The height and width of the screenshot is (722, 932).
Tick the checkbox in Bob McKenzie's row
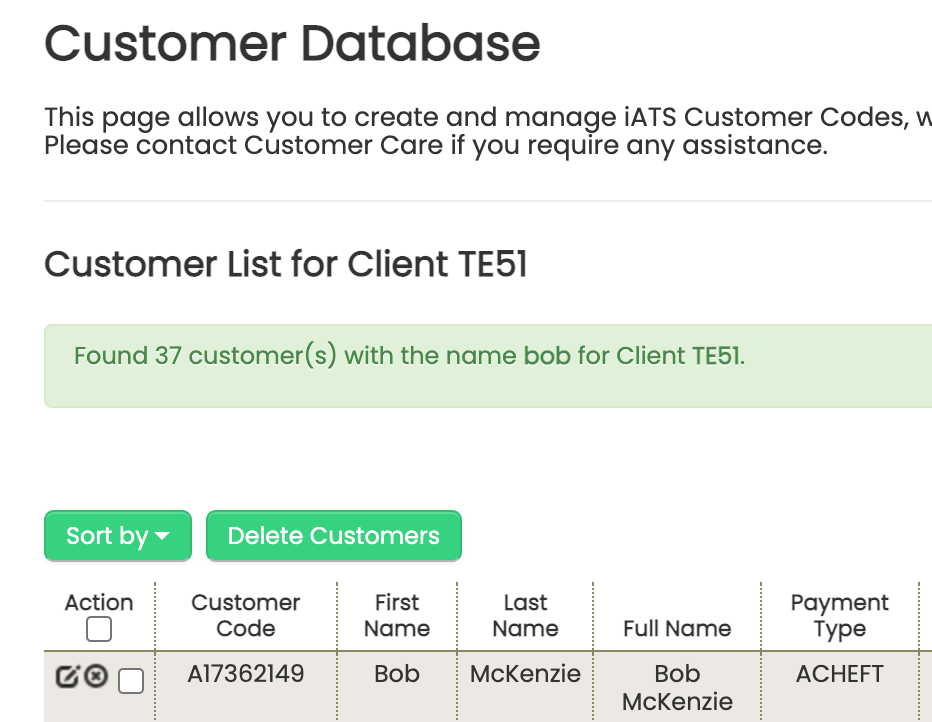(x=131, y=680)
